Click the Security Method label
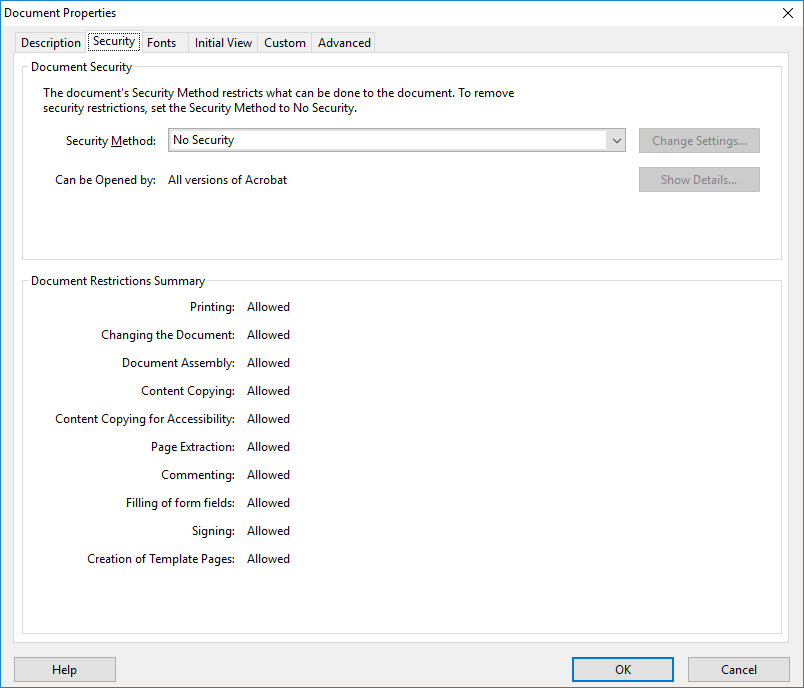This screenshot has height=688, width=804. [x=111, y=140]
